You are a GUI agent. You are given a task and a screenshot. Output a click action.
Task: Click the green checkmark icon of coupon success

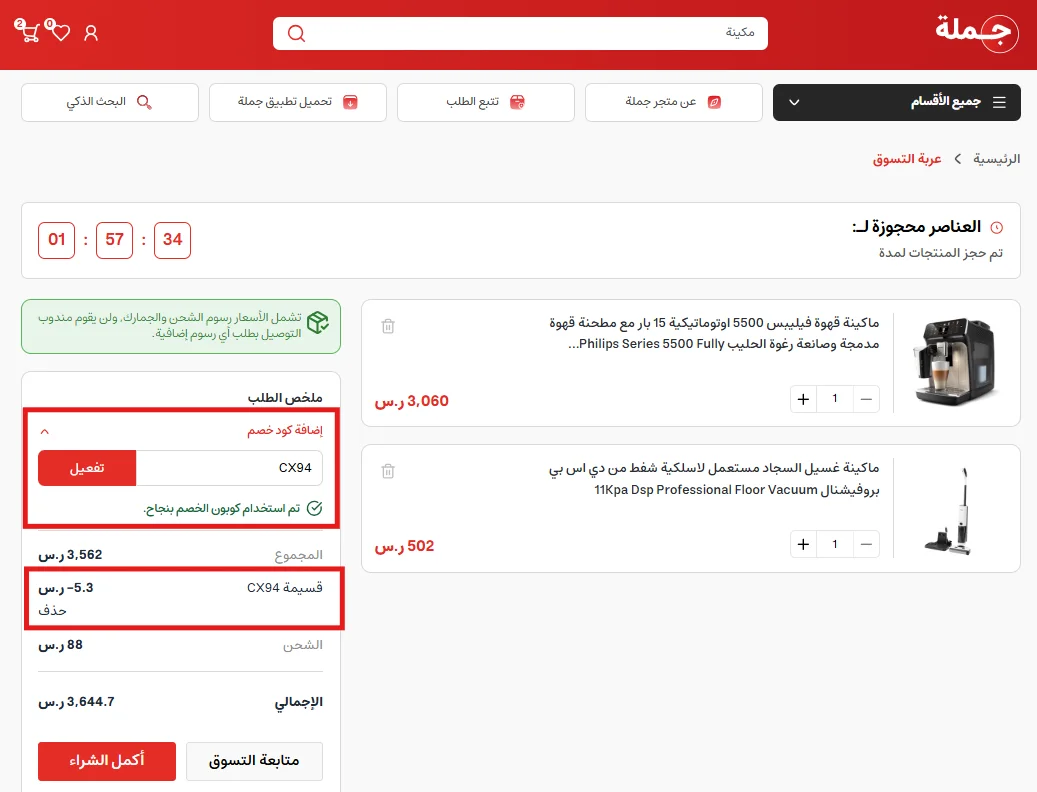point(315,508)
